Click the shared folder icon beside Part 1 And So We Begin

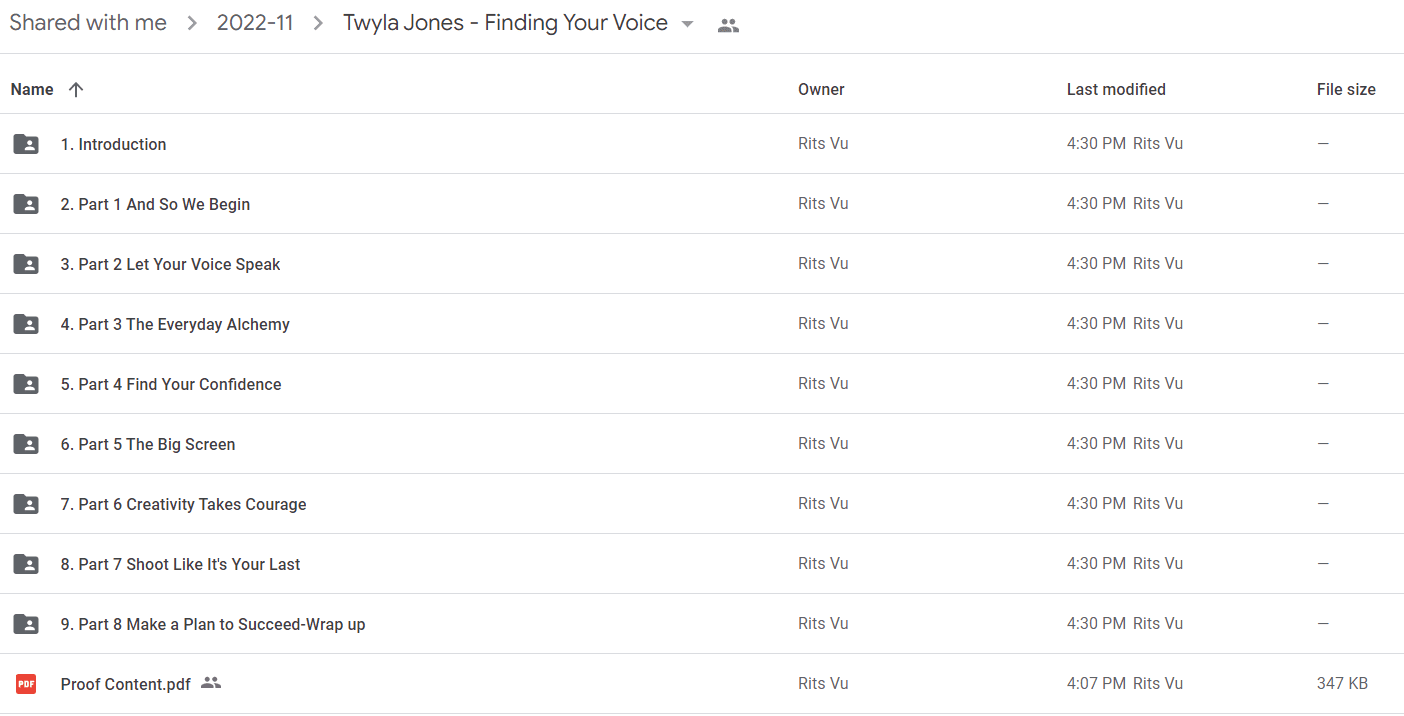click(x=26, y=204)
